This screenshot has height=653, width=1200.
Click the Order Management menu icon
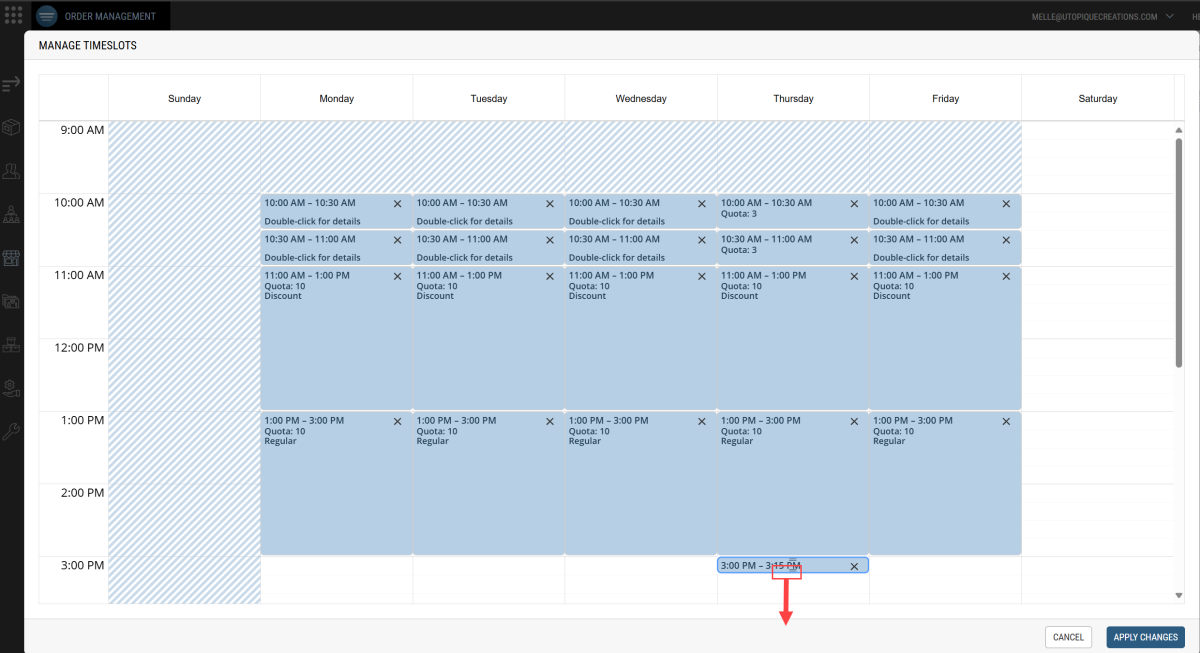click(x=47, y=16)
